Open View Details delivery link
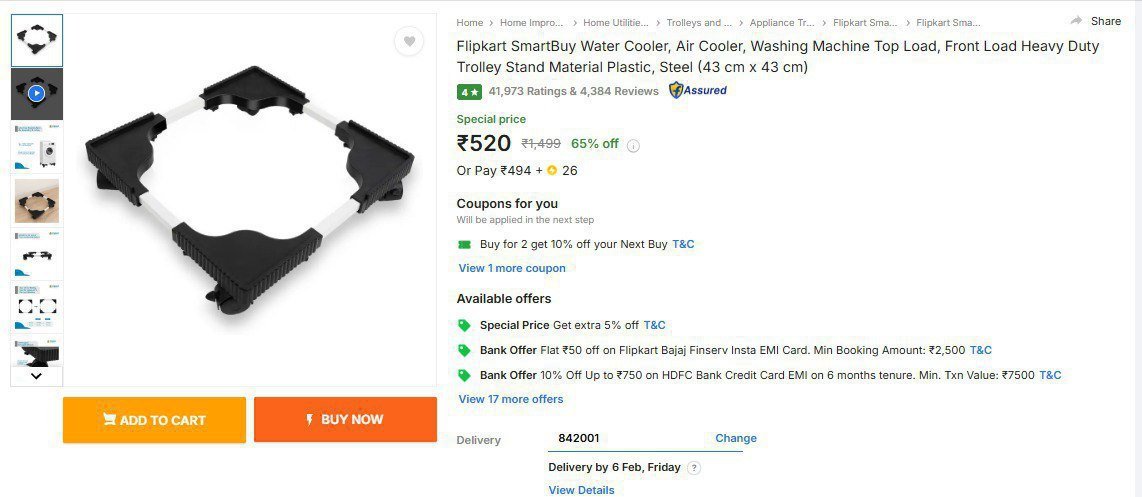Screen dimensions: 1142x497 [x=581, y=490]
